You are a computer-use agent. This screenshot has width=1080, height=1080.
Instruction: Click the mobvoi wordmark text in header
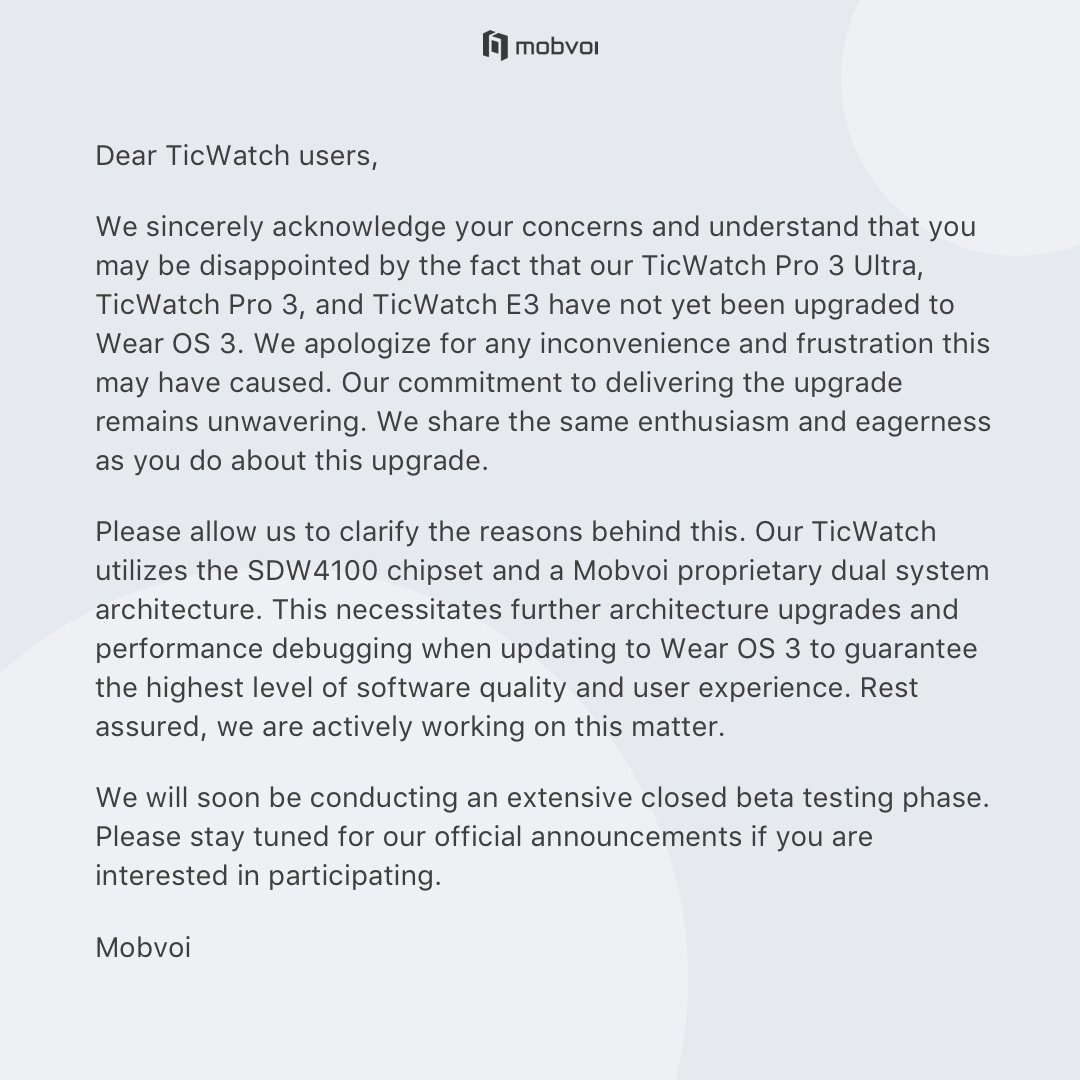point(557,46)
